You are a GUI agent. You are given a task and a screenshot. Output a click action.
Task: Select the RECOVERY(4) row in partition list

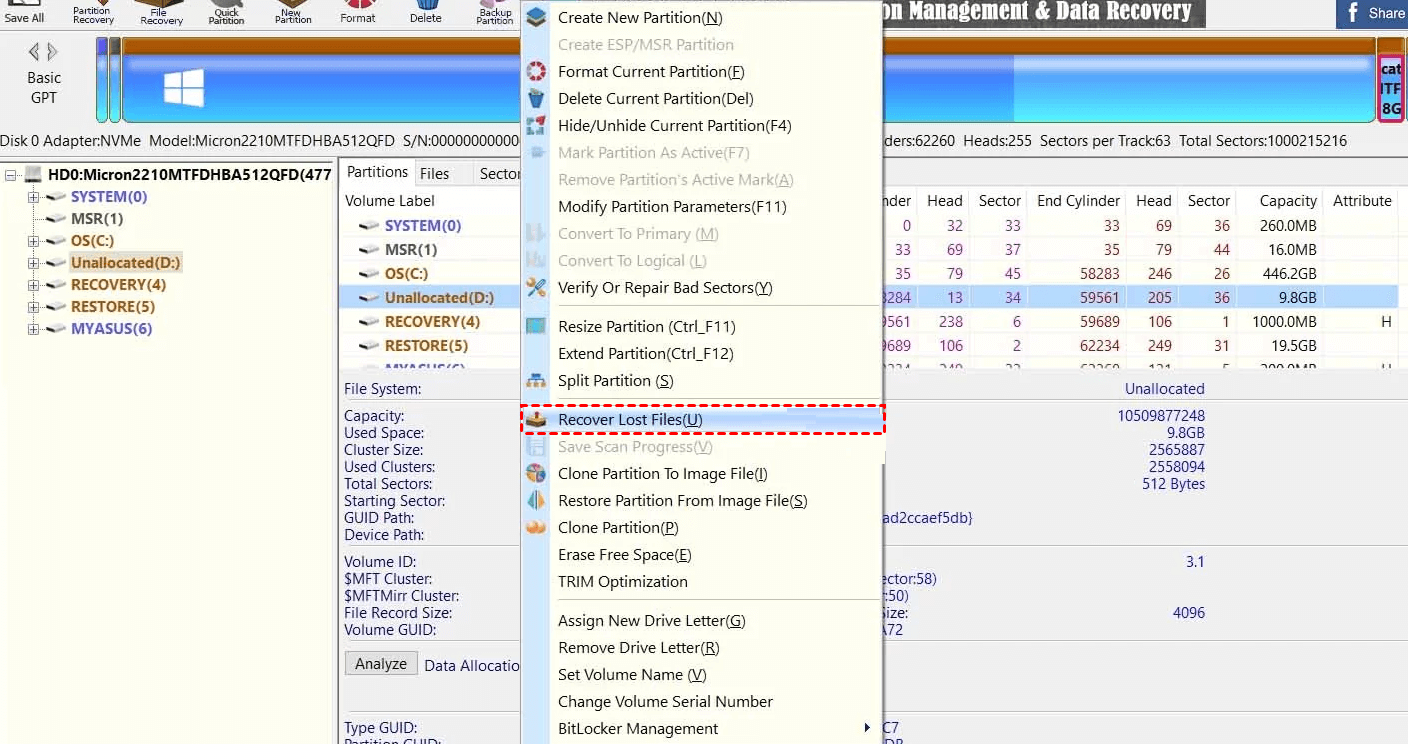(x=432, y=322)
